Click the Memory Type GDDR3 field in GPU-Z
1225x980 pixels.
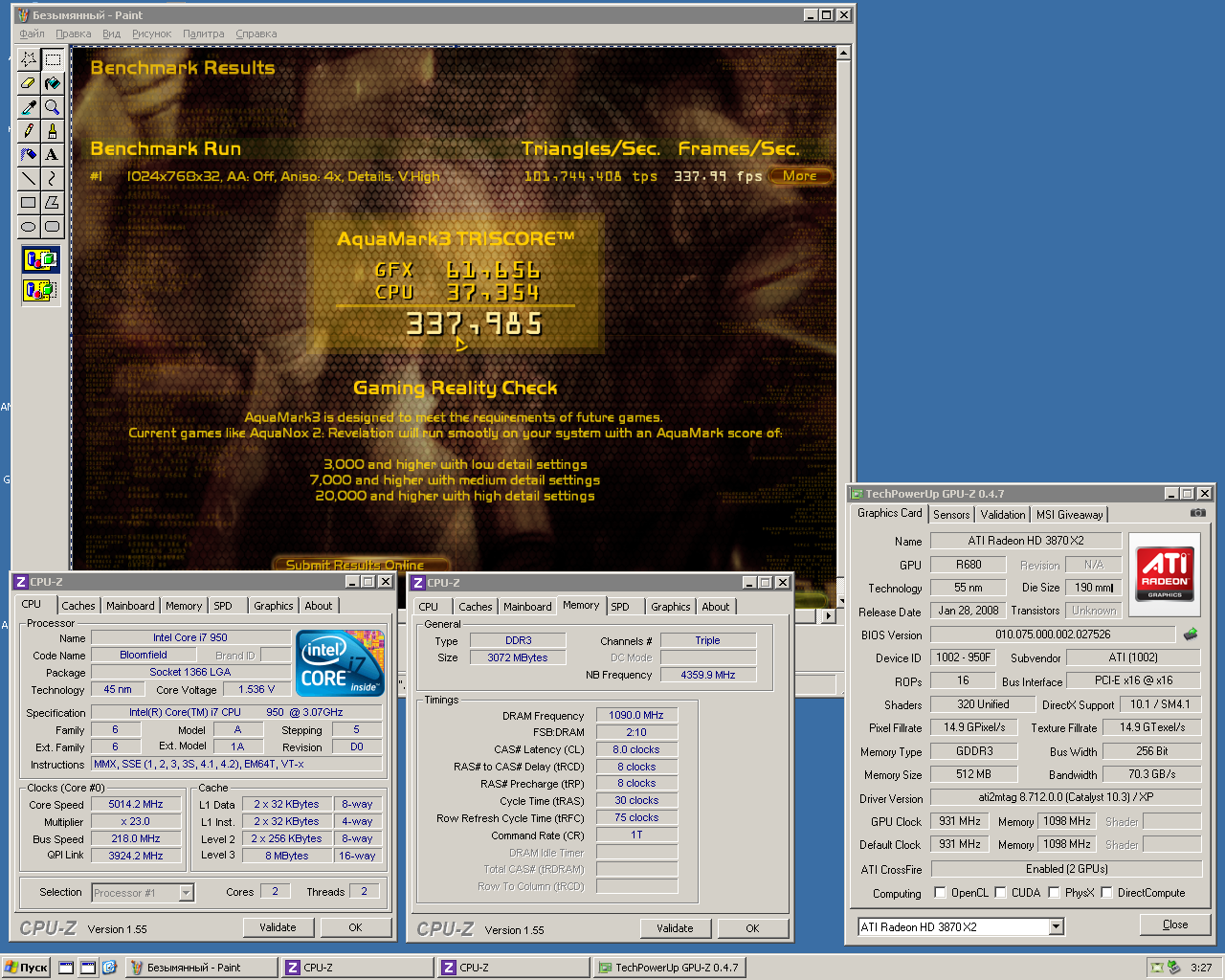click(x=974, y=751)
